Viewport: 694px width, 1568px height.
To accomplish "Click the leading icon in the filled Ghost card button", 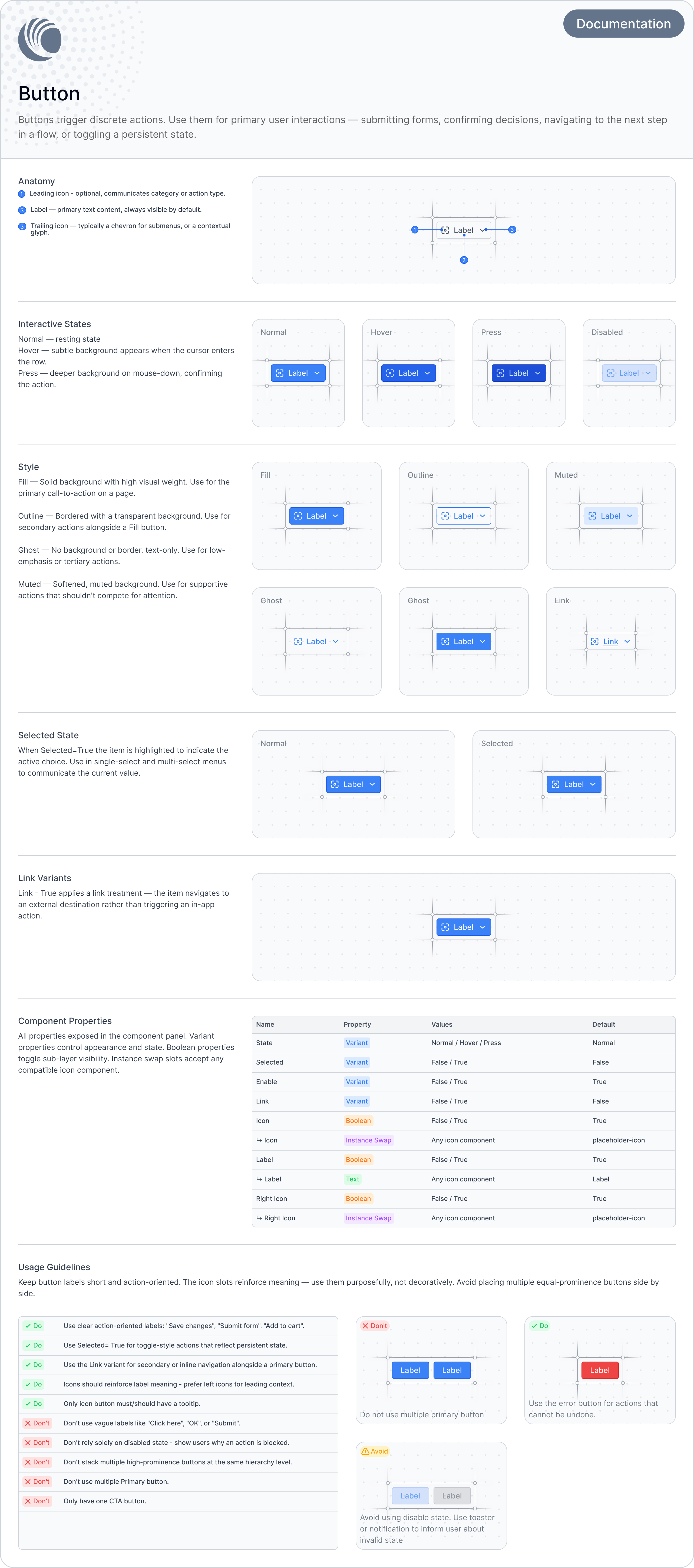I will pyautogui.click(x=445, y=642).
